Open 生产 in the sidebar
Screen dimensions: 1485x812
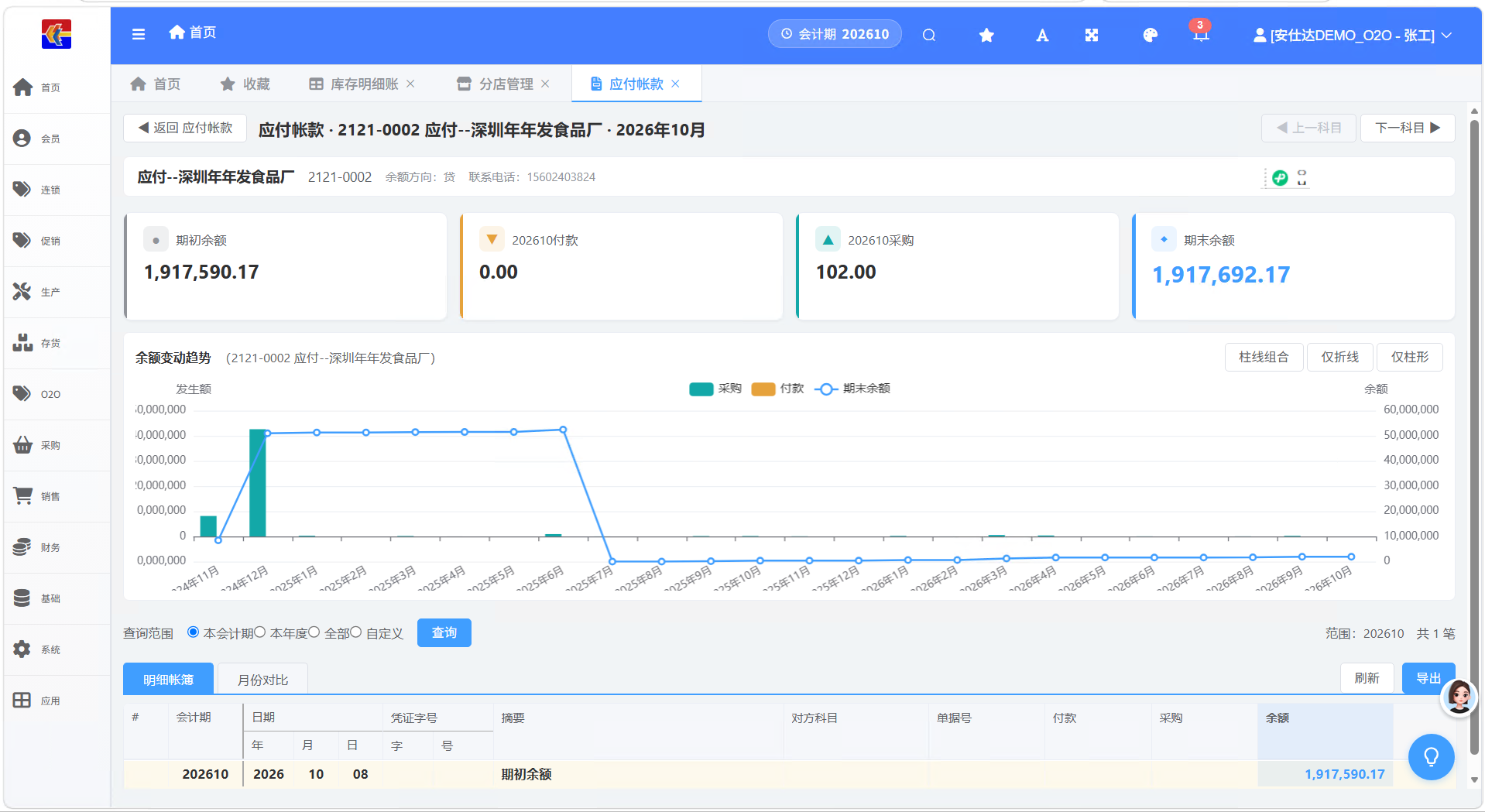coord(57,292)
